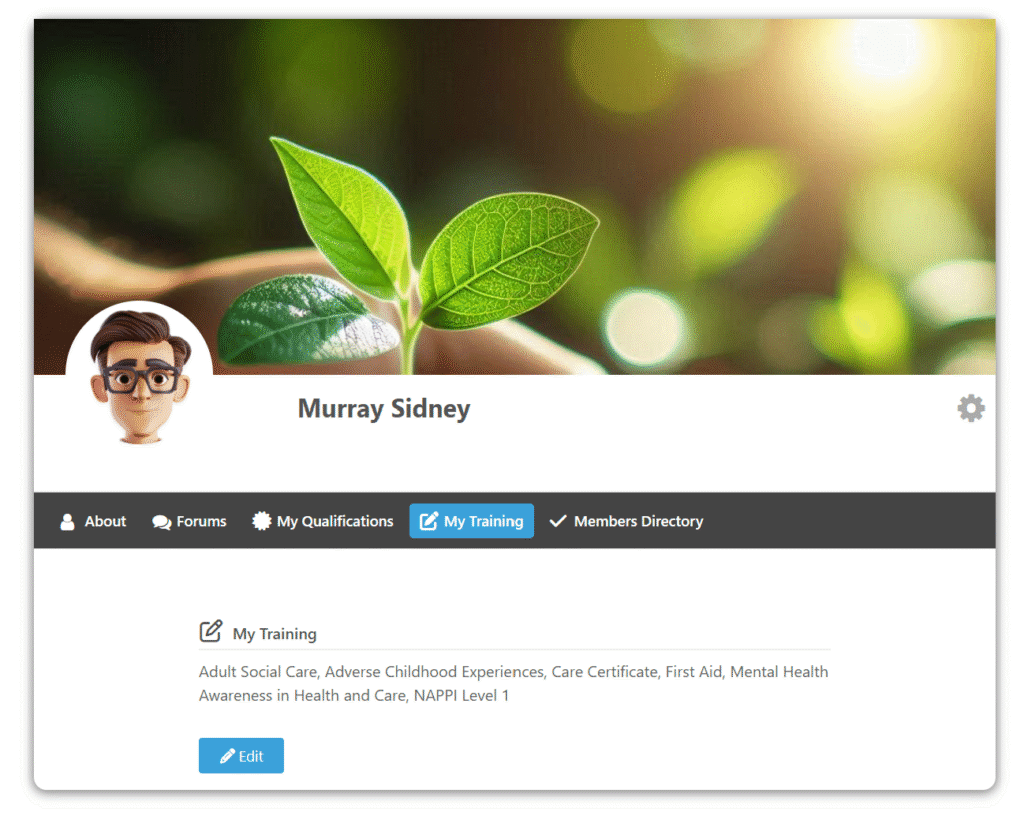Image resolution: width=1024 pixels, height=816 pixels.
Task: Click the NAPPI Level 1 training entry
Action: click(x=461, y=696)
